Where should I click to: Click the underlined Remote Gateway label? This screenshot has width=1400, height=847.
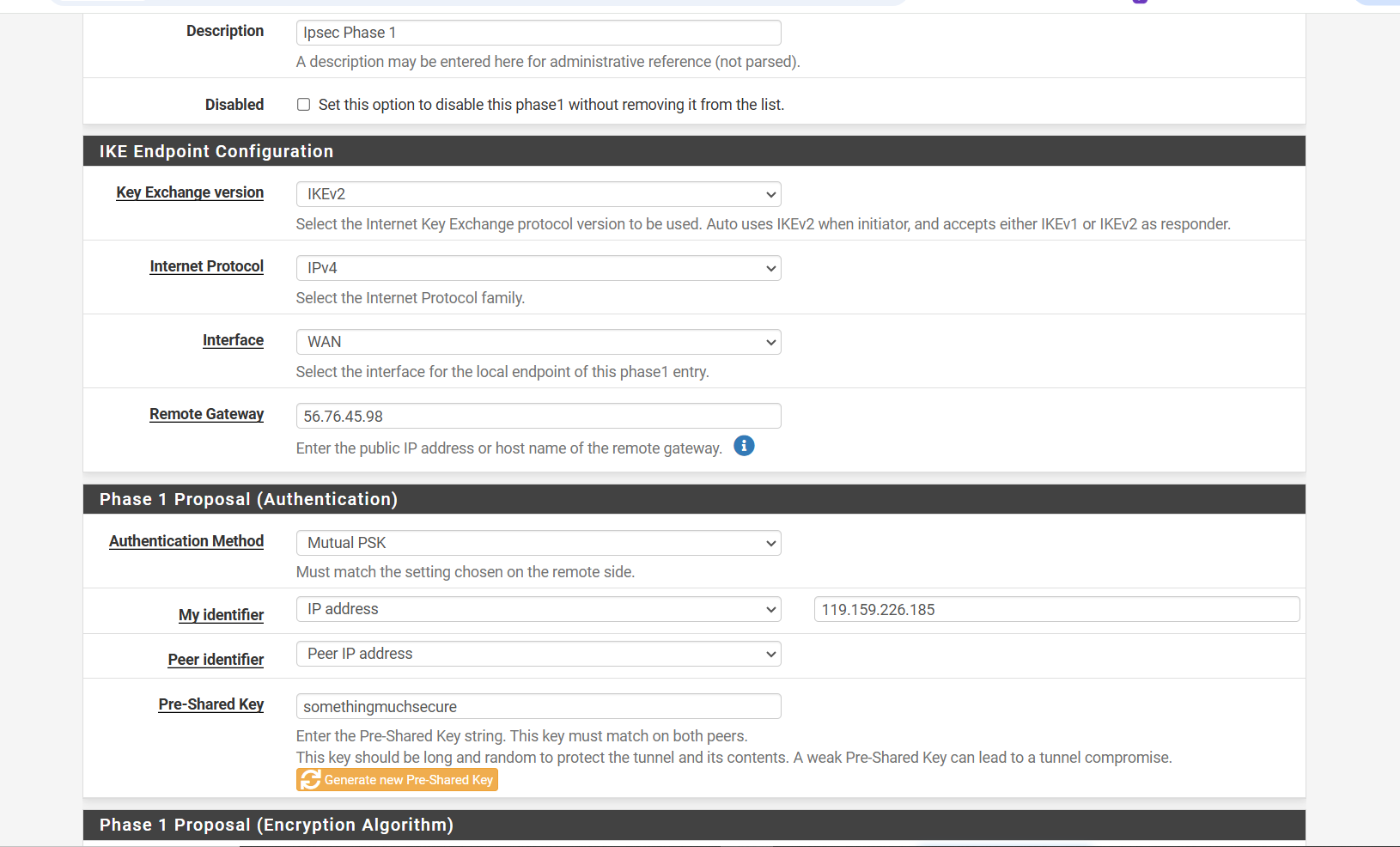pos(206,414)
